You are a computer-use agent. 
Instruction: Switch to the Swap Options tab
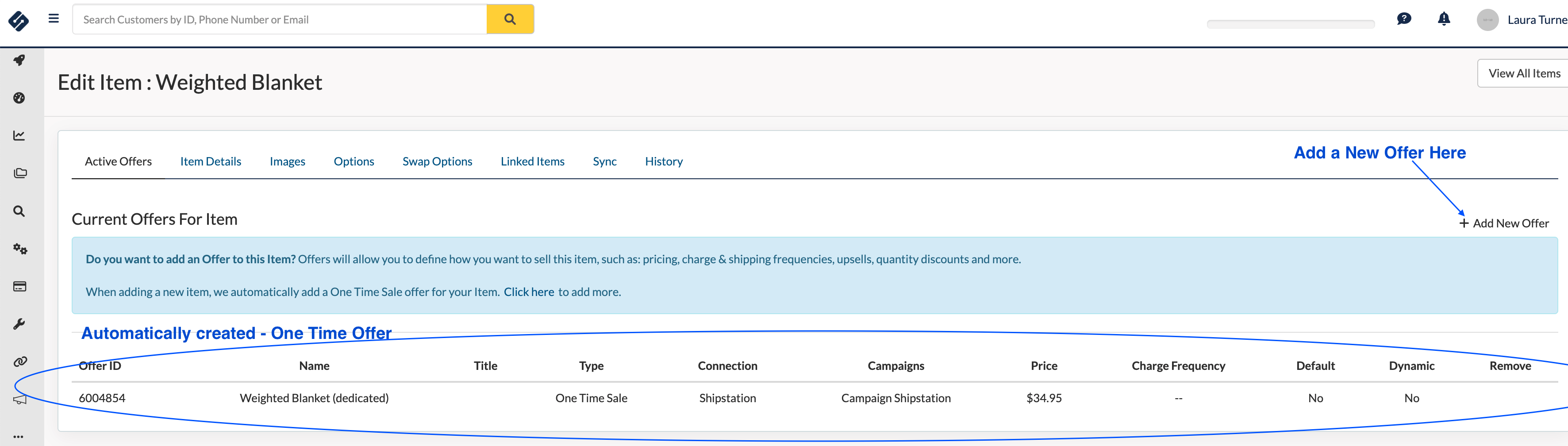437,161
